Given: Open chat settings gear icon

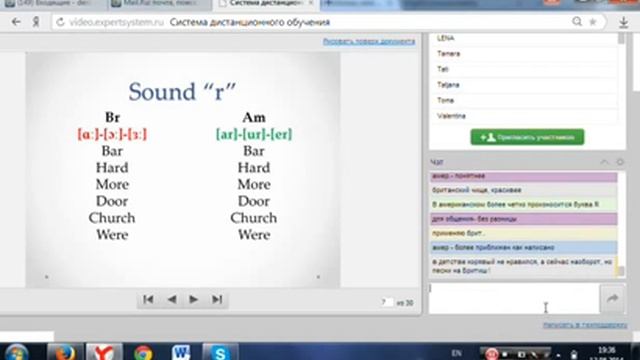Looking at the screenshot, I should 620,162.
